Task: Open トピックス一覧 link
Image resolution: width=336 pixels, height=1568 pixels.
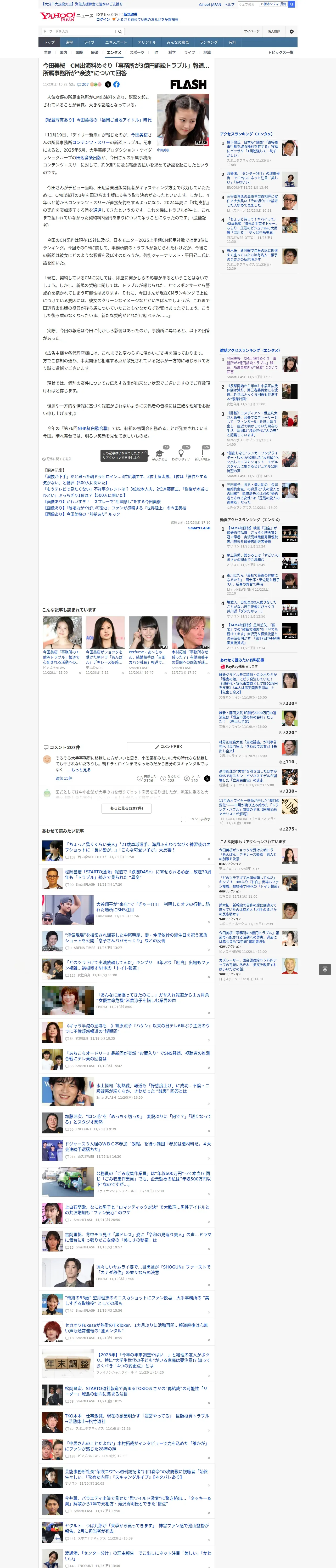Action: [x=281, y=53]
